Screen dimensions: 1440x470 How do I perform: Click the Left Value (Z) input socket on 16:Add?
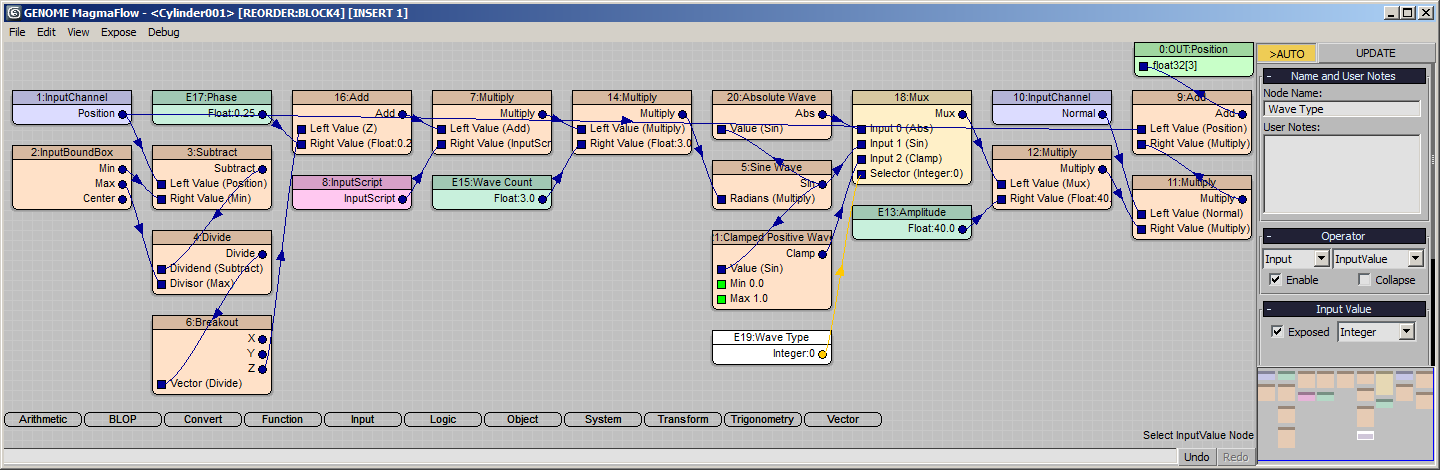pyautogui.click(x=301, y=129)
